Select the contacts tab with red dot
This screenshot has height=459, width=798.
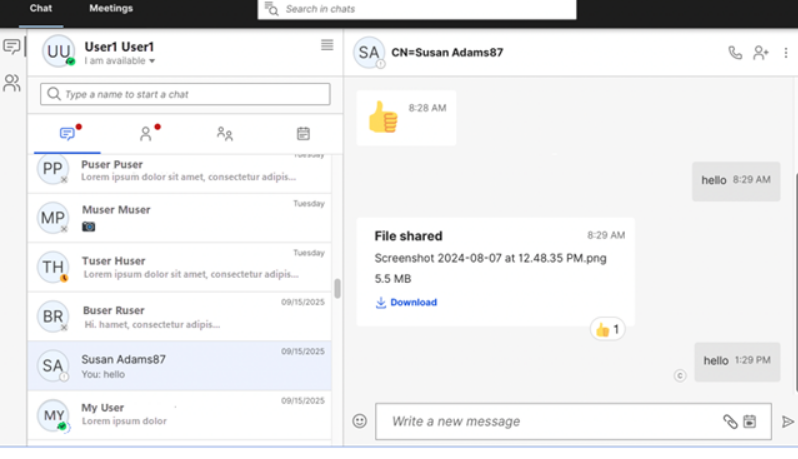[146, 134]
